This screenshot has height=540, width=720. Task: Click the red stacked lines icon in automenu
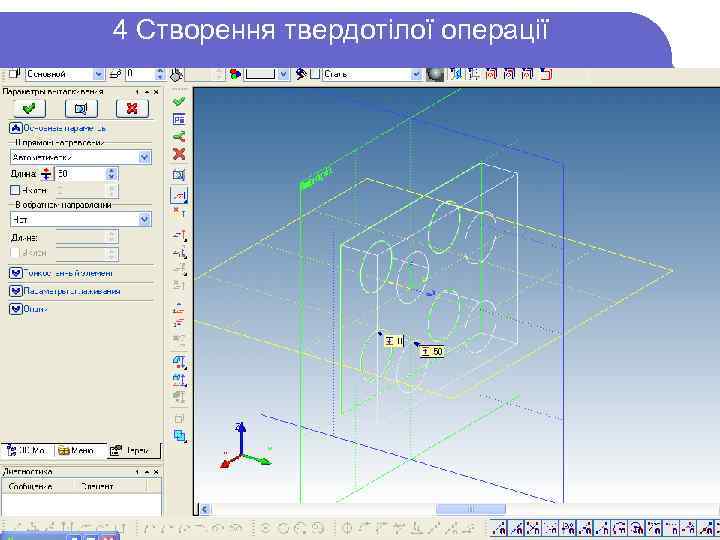[x=179, y=322]
